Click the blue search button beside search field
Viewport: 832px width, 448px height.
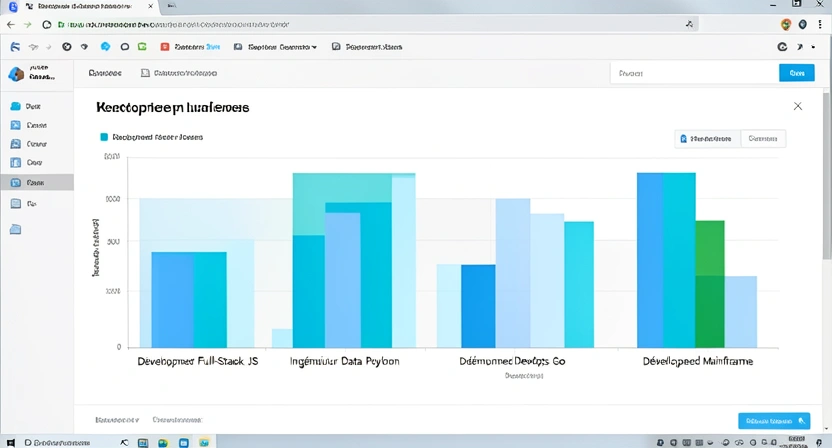click(x=796, y=73)
